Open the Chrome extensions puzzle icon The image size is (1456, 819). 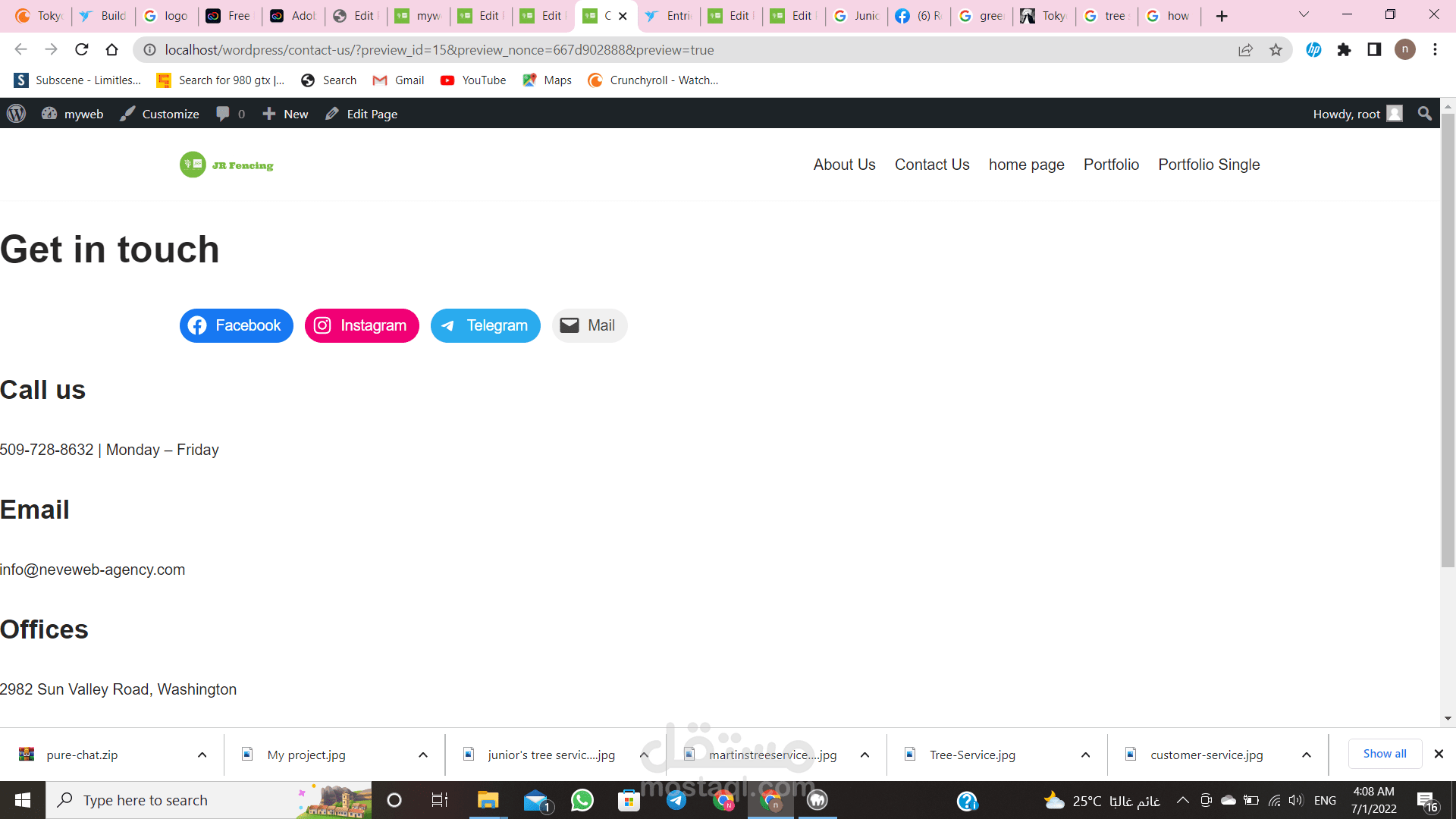[1345, 50]
